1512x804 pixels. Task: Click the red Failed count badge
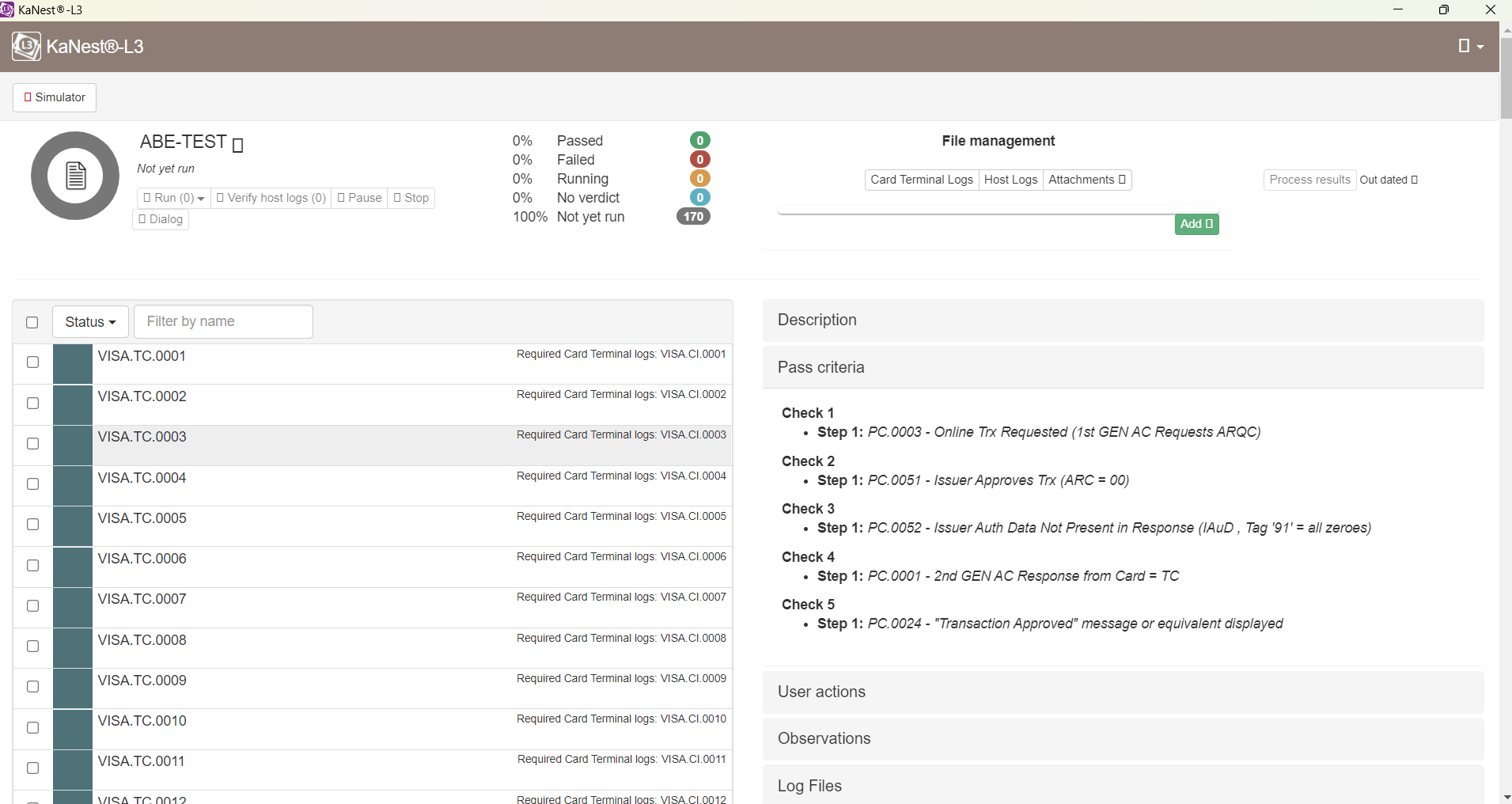[699, 160]
